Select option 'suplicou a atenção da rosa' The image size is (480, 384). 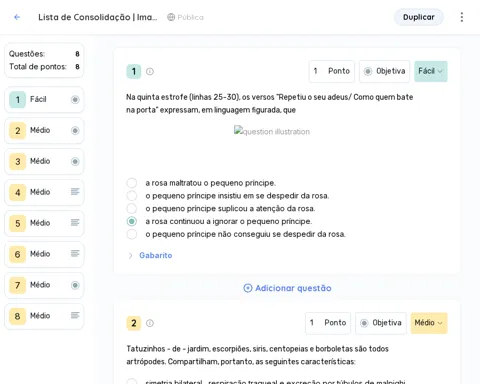pyautogui.click(x=132, y=208)
